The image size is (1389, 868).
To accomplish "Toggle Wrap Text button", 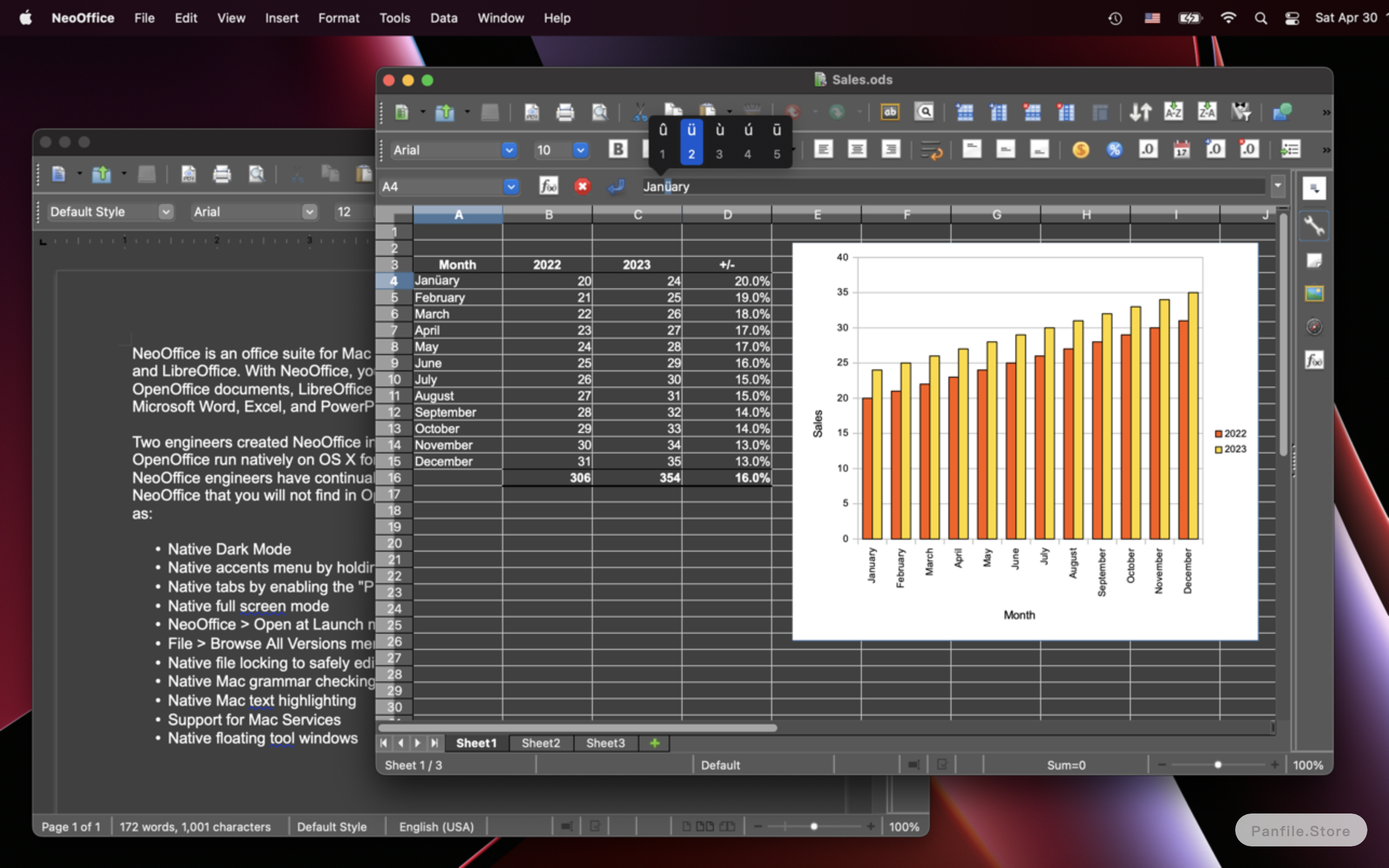I will (x=931, y=151).
